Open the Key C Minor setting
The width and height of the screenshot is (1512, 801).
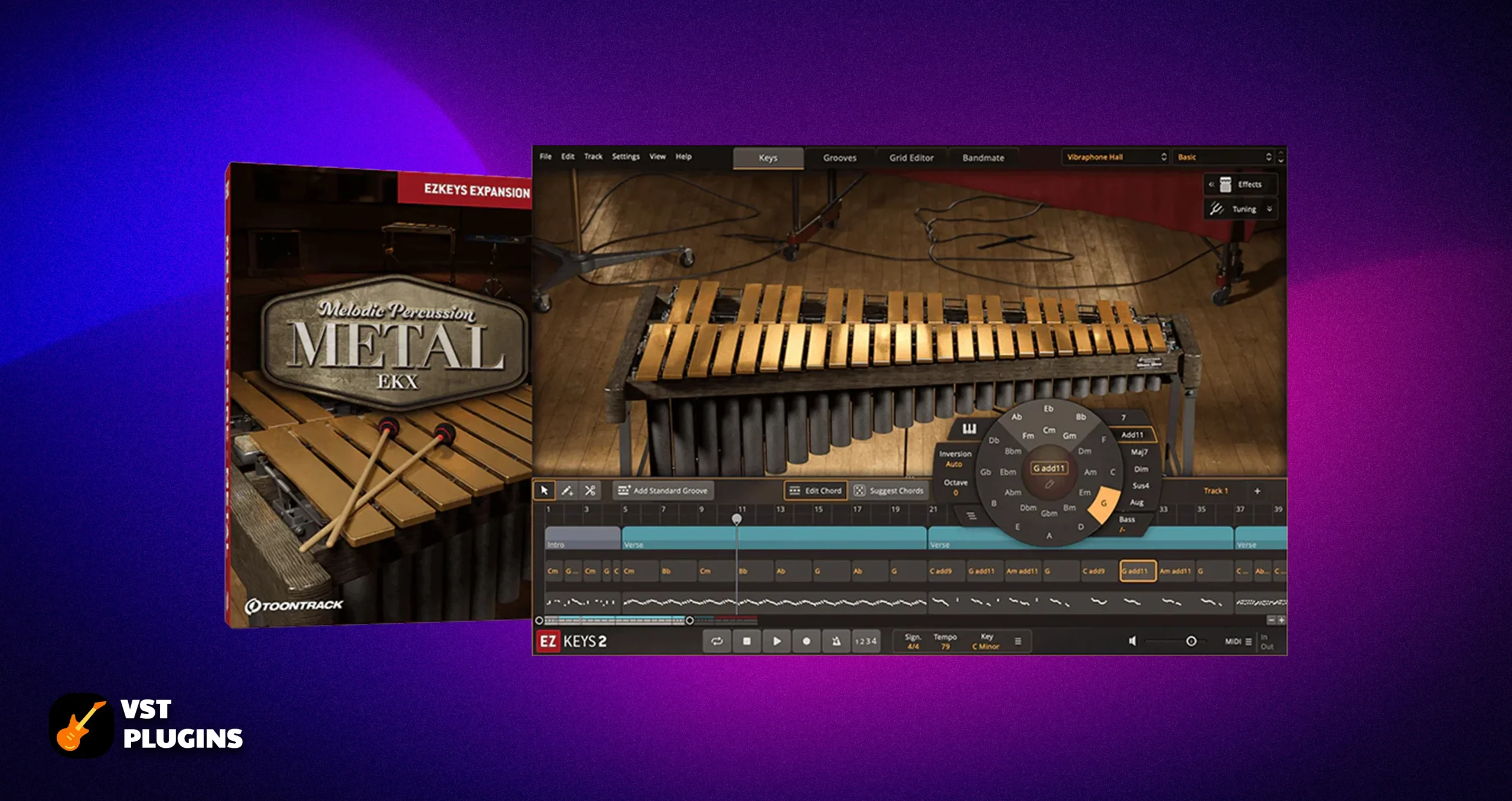986,642
